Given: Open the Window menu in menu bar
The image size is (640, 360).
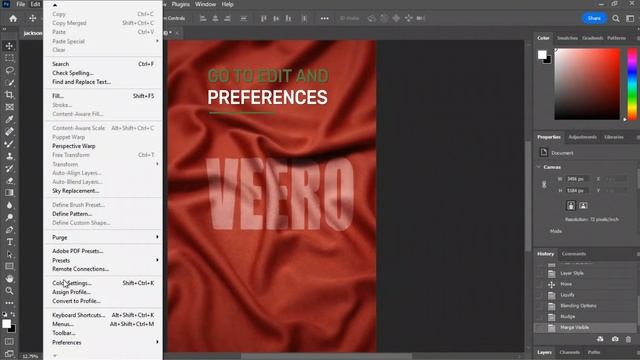Looking at the screenshot, I should [205, 4].
